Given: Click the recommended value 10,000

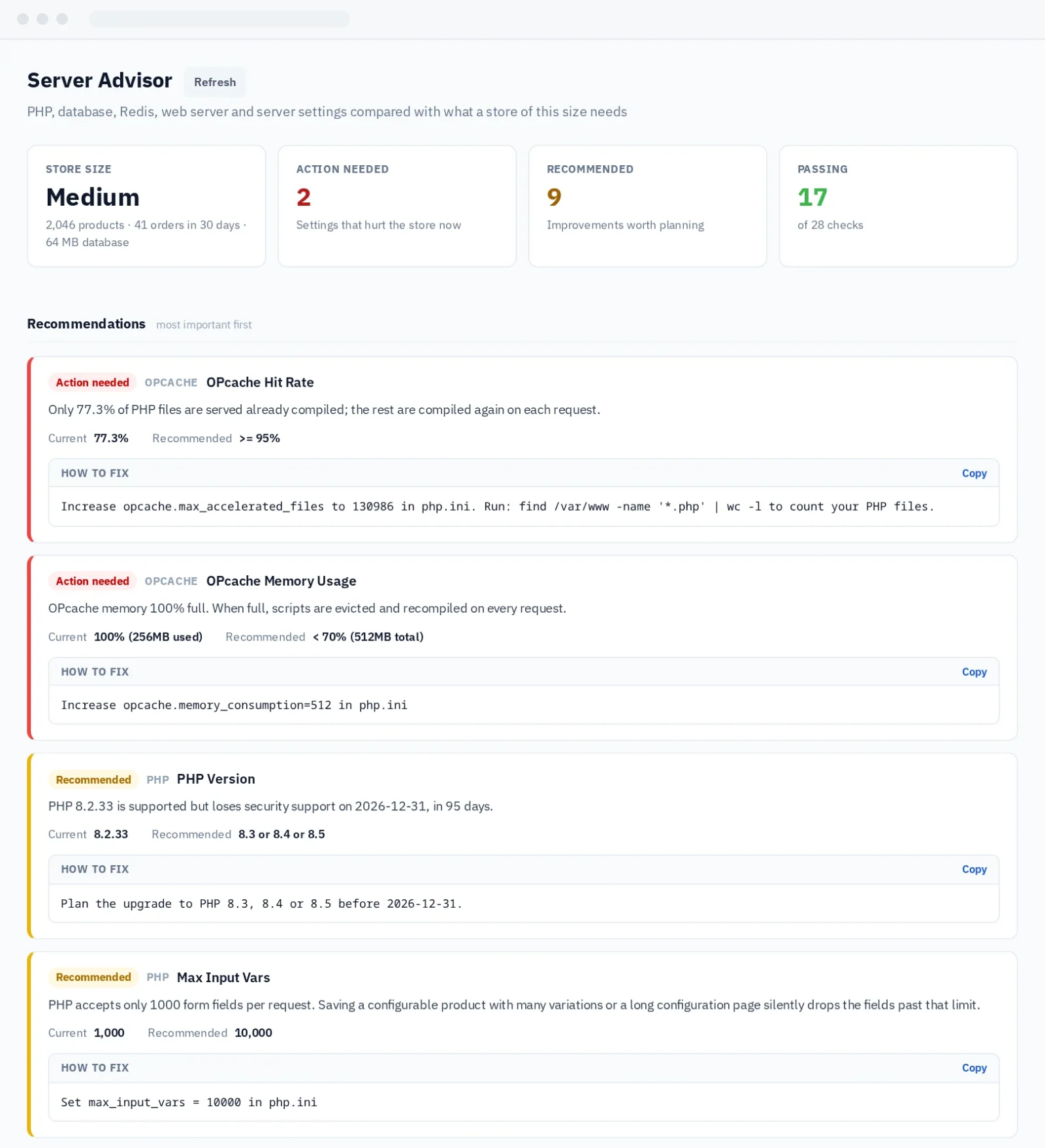Looking at the screenshot, I should [x=253, y=1032].
